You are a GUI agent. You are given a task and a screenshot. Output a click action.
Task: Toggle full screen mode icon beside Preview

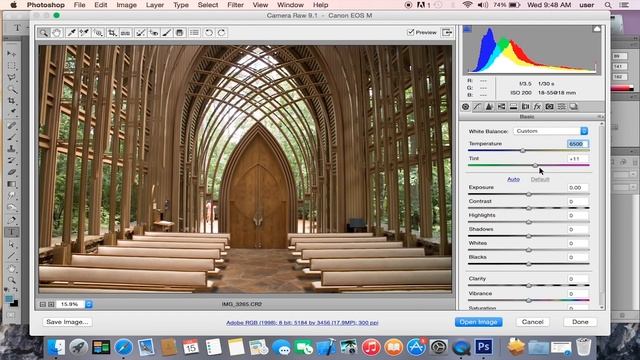coord(447,32)
